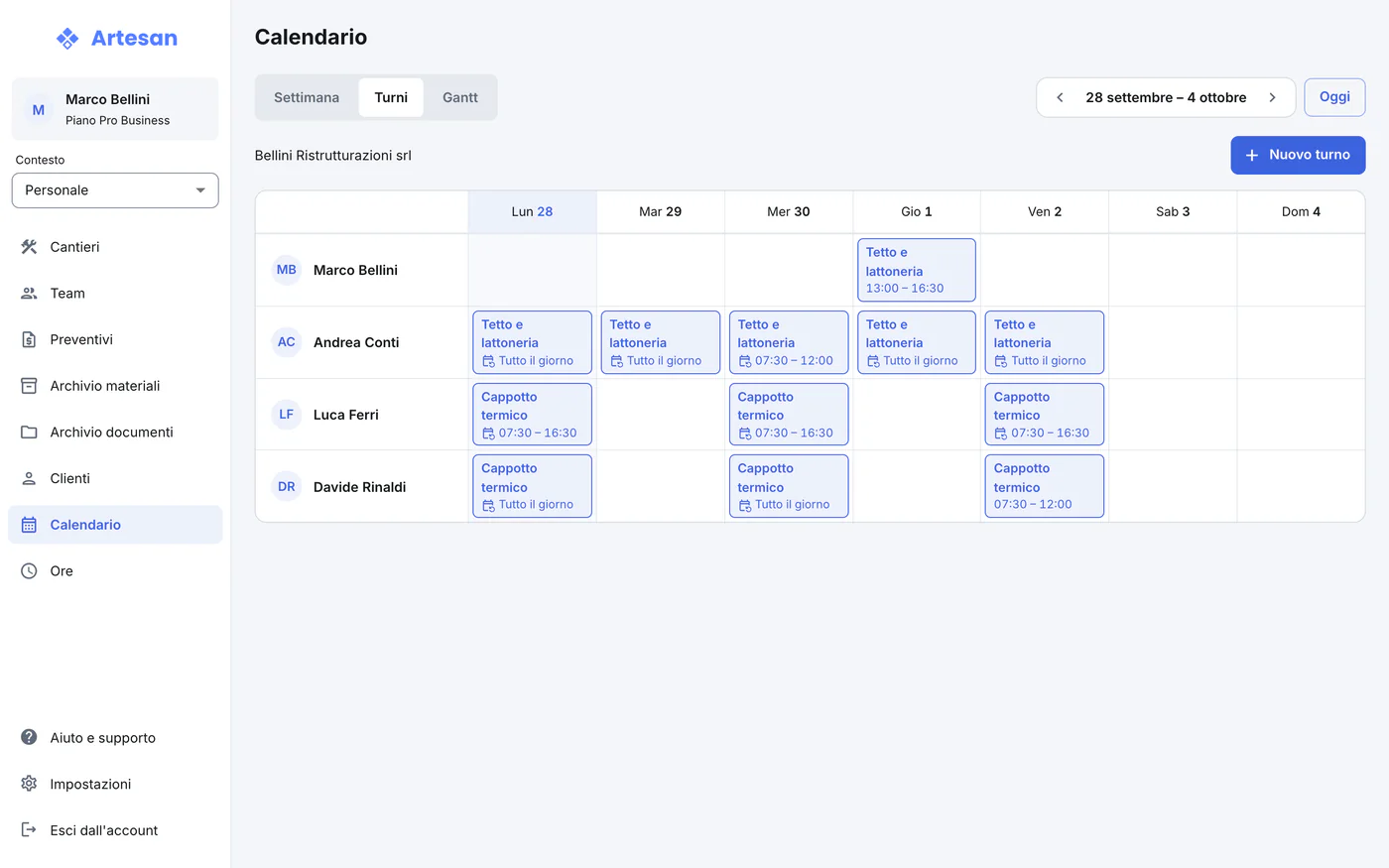Switch to the Gantt view tab
Viewport: 1389px width, 868px height.
pos(460,97)
